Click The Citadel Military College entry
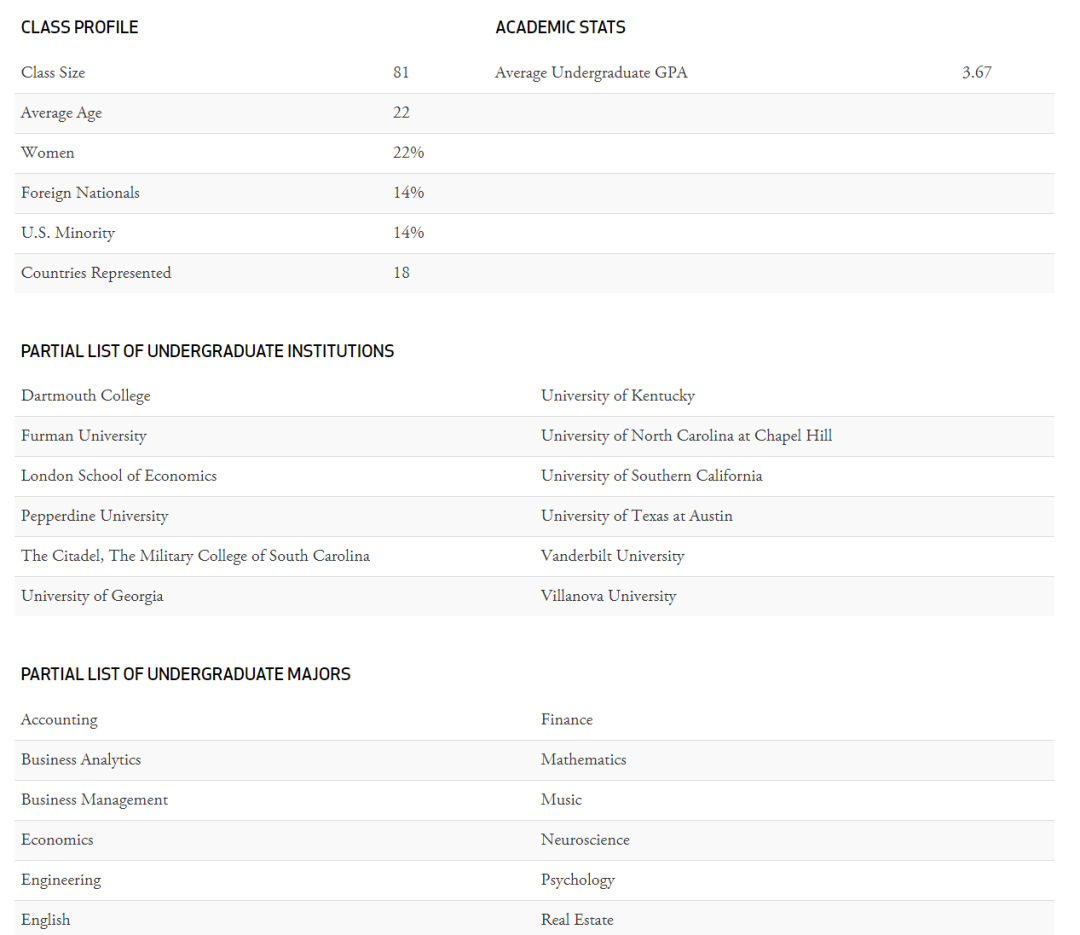The width and height of the screenshot is (1080, 935). (195, 556)
